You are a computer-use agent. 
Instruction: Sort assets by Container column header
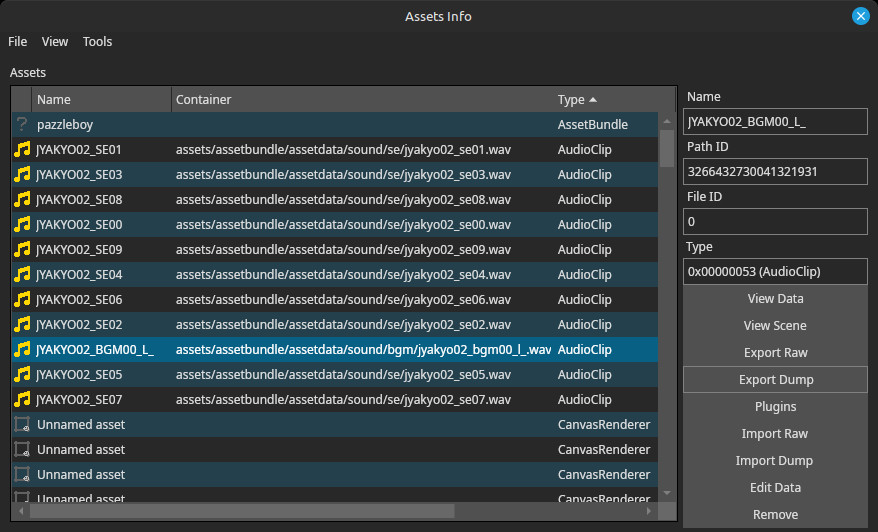pos(360,100)
